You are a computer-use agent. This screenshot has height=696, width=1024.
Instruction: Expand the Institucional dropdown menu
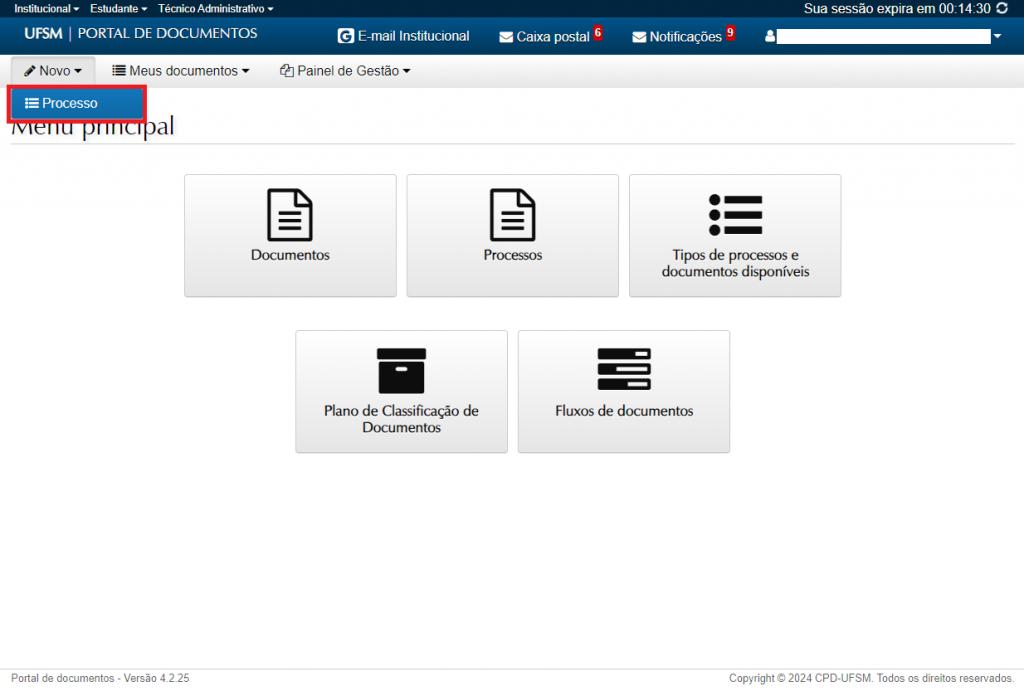46,8
